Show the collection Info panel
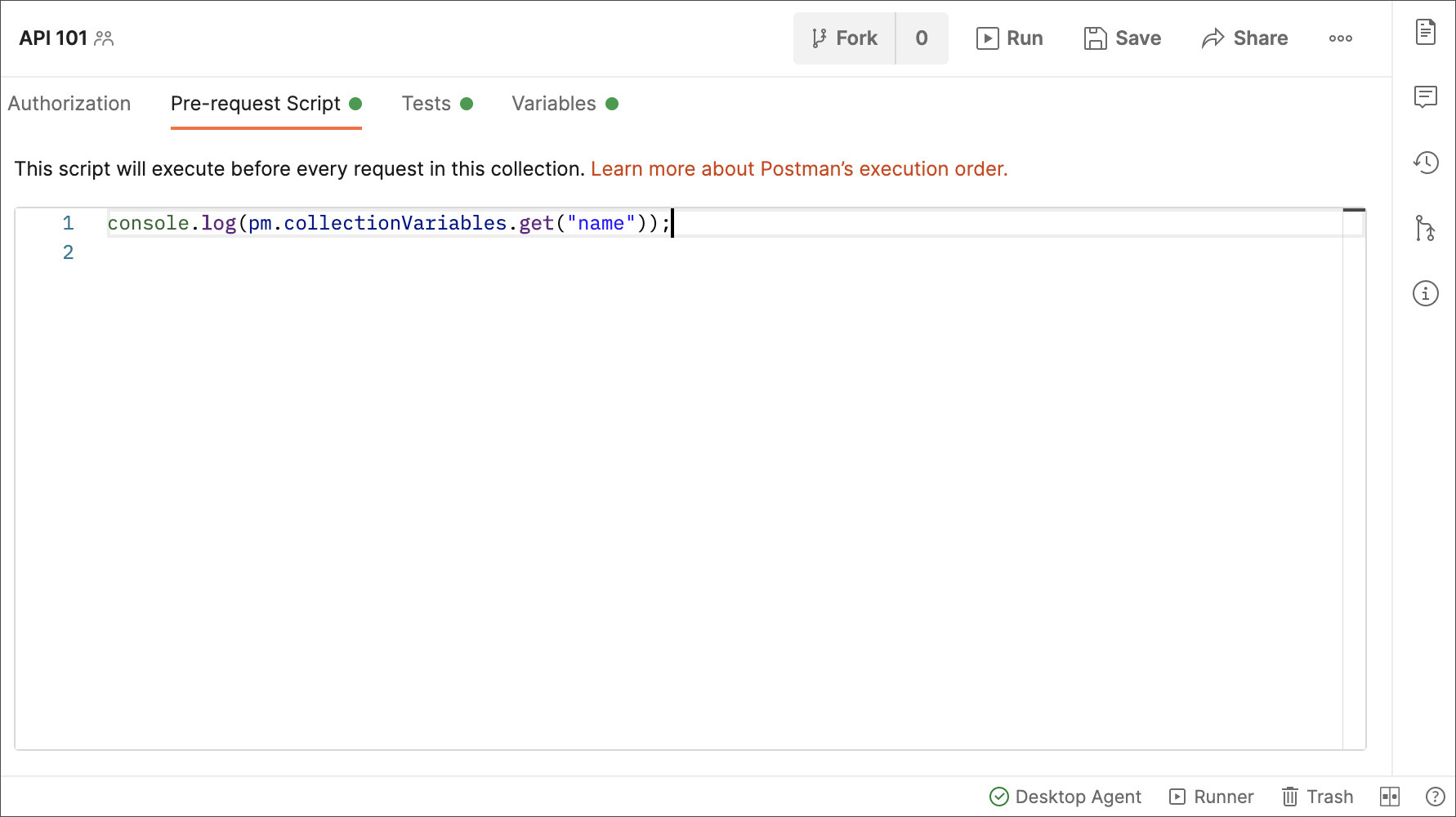The height and width of the screenshot is (817, 1456). tap(1425, 293)
